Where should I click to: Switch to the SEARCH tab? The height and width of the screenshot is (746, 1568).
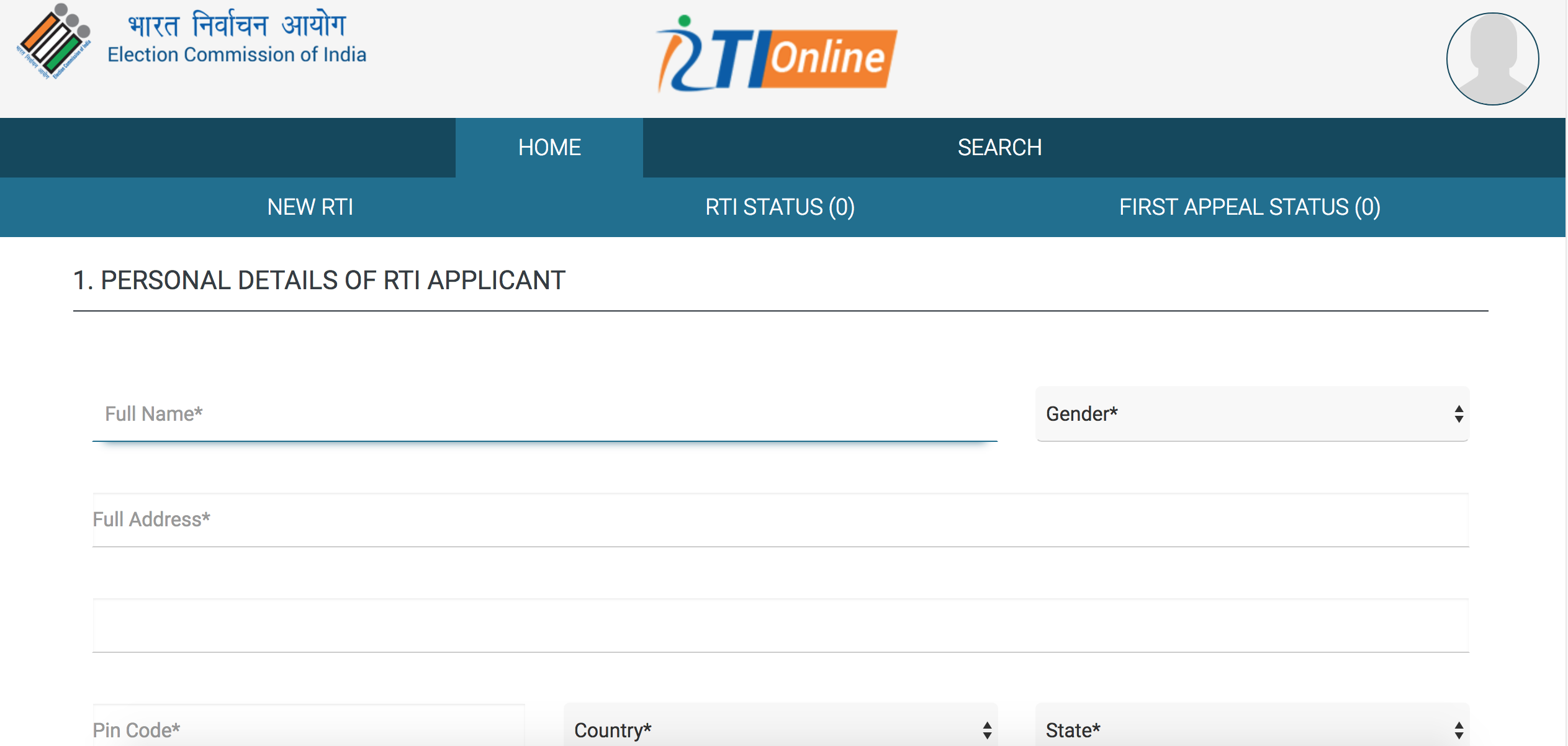(x=999, y=148)
